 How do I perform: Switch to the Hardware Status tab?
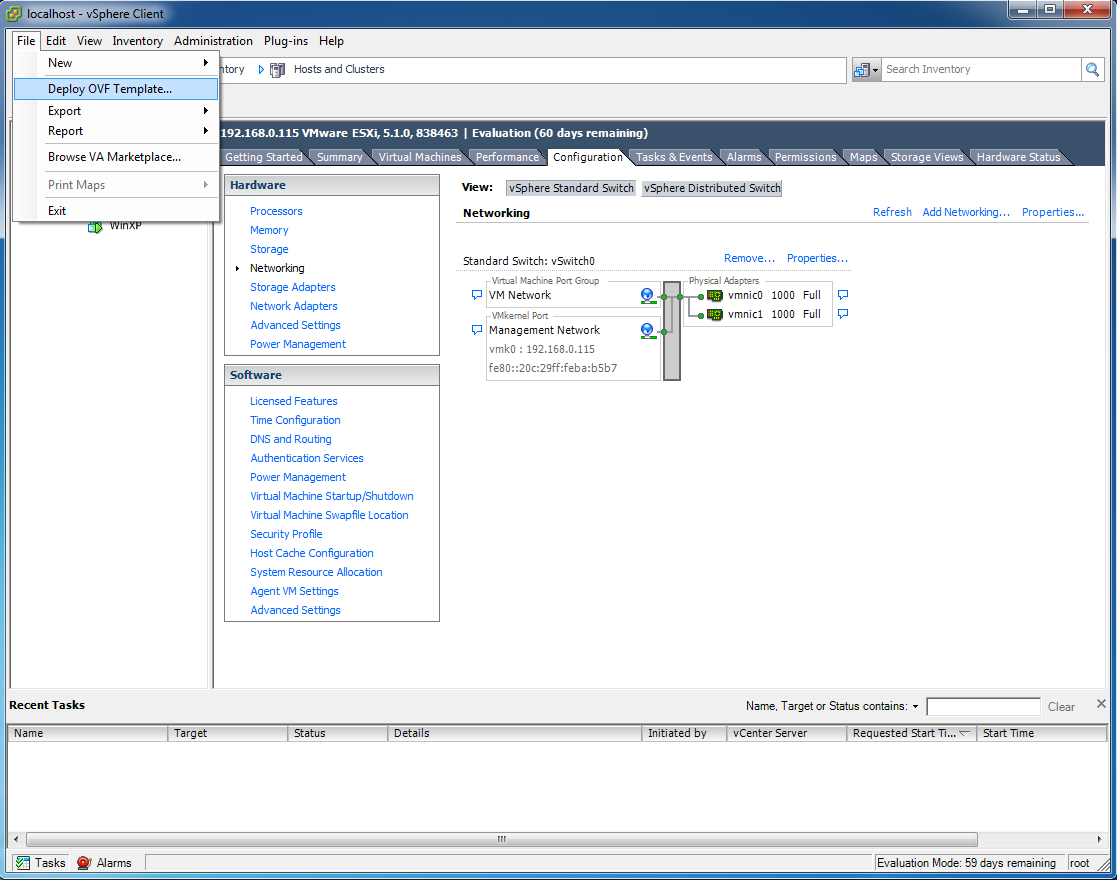coord(1019,157)
